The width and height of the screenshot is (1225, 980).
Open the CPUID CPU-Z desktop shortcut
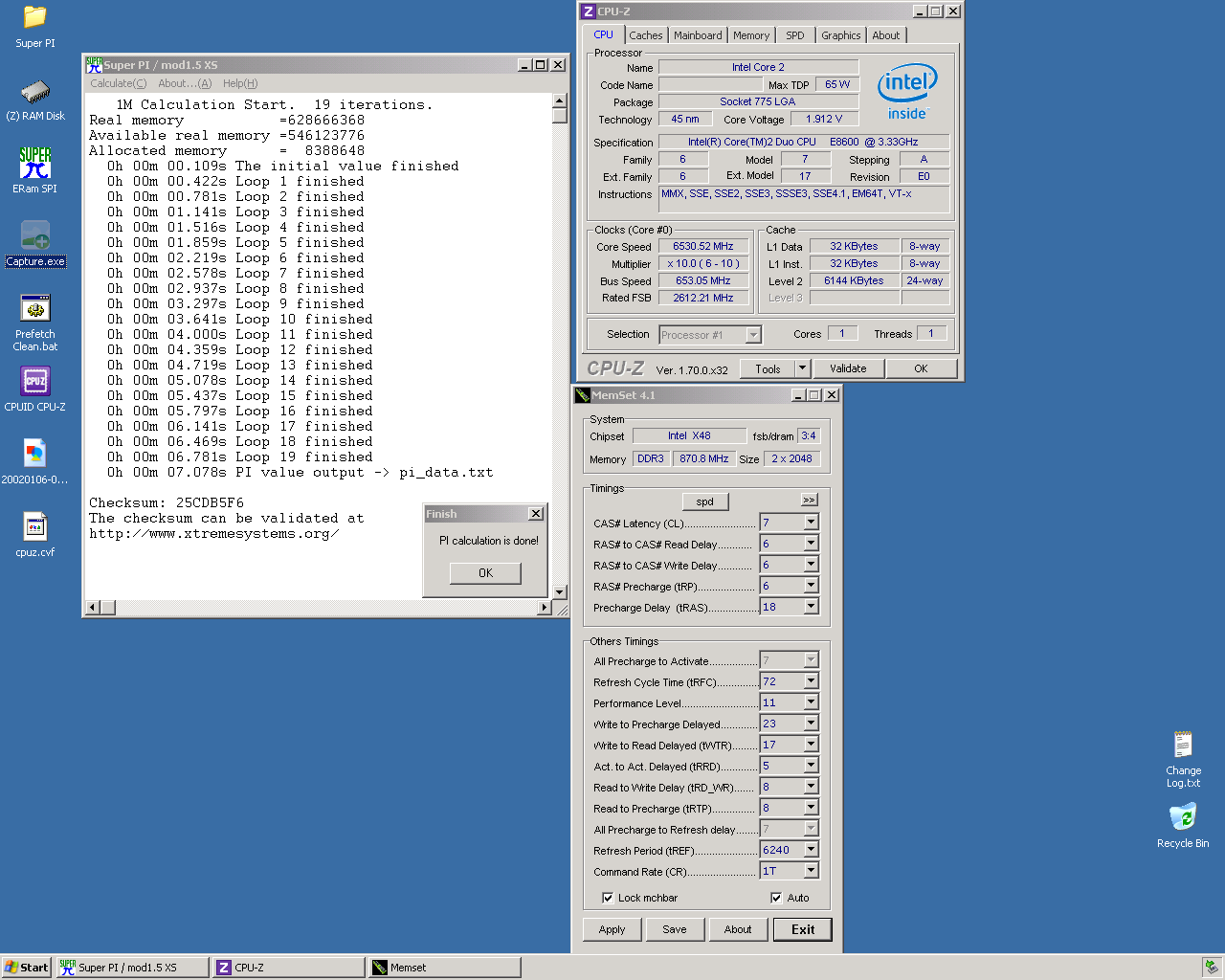(x=35, y=390)
